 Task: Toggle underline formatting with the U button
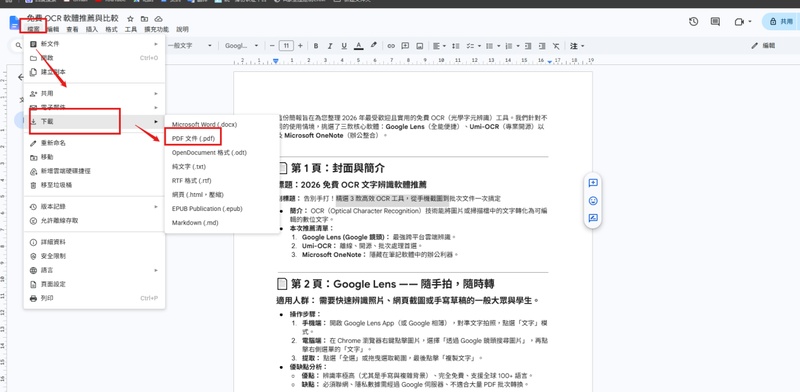(344, 46)
